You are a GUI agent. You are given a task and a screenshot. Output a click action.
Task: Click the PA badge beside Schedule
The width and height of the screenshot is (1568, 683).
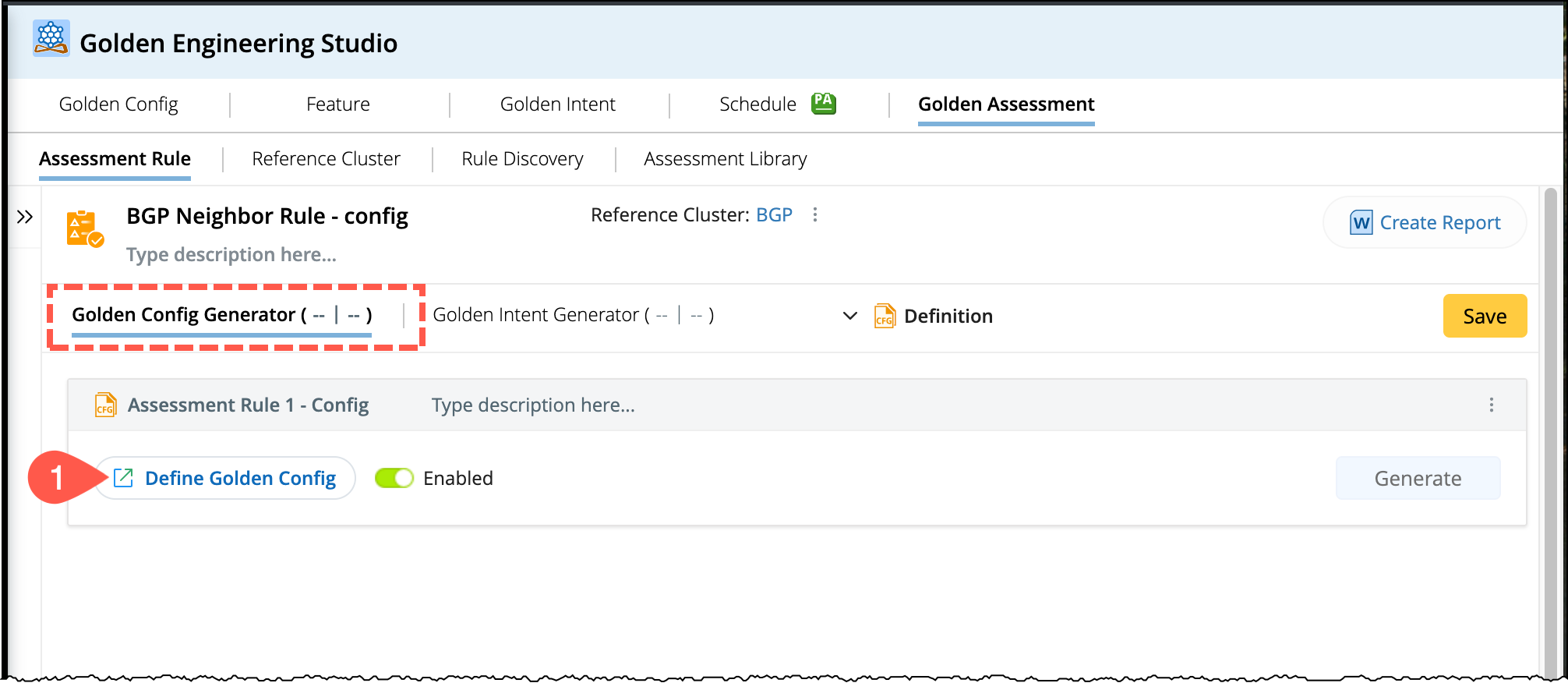(823, 103)
